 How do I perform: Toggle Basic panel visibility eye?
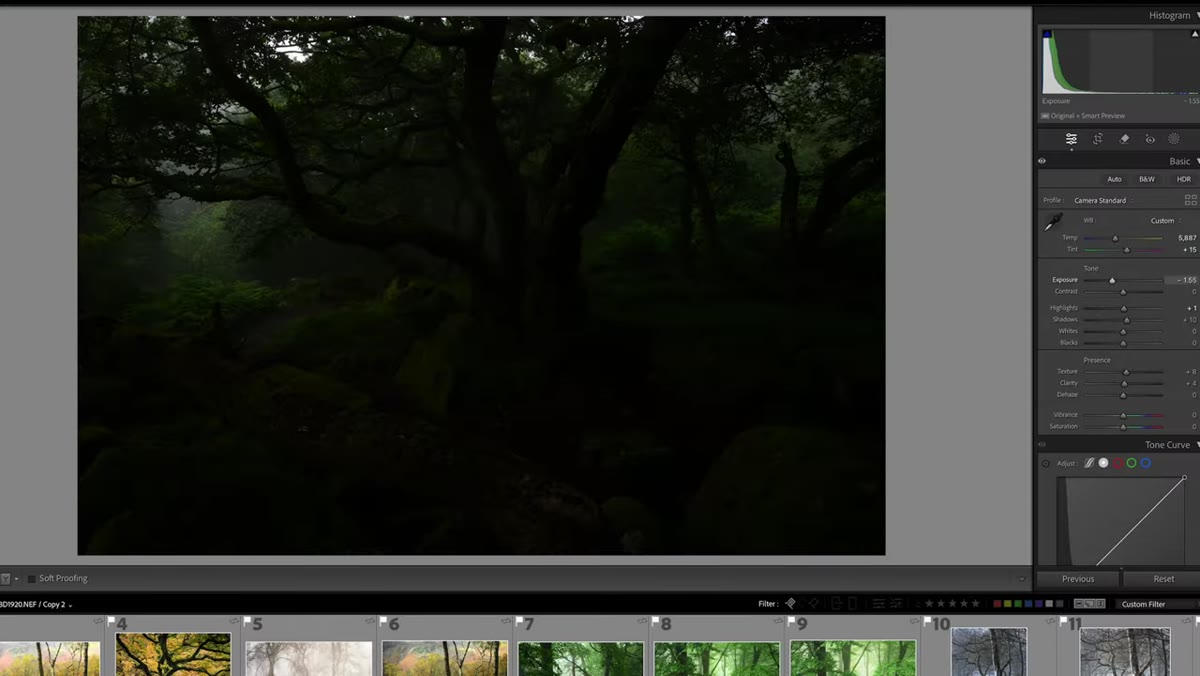click(x=1042, y=161)
